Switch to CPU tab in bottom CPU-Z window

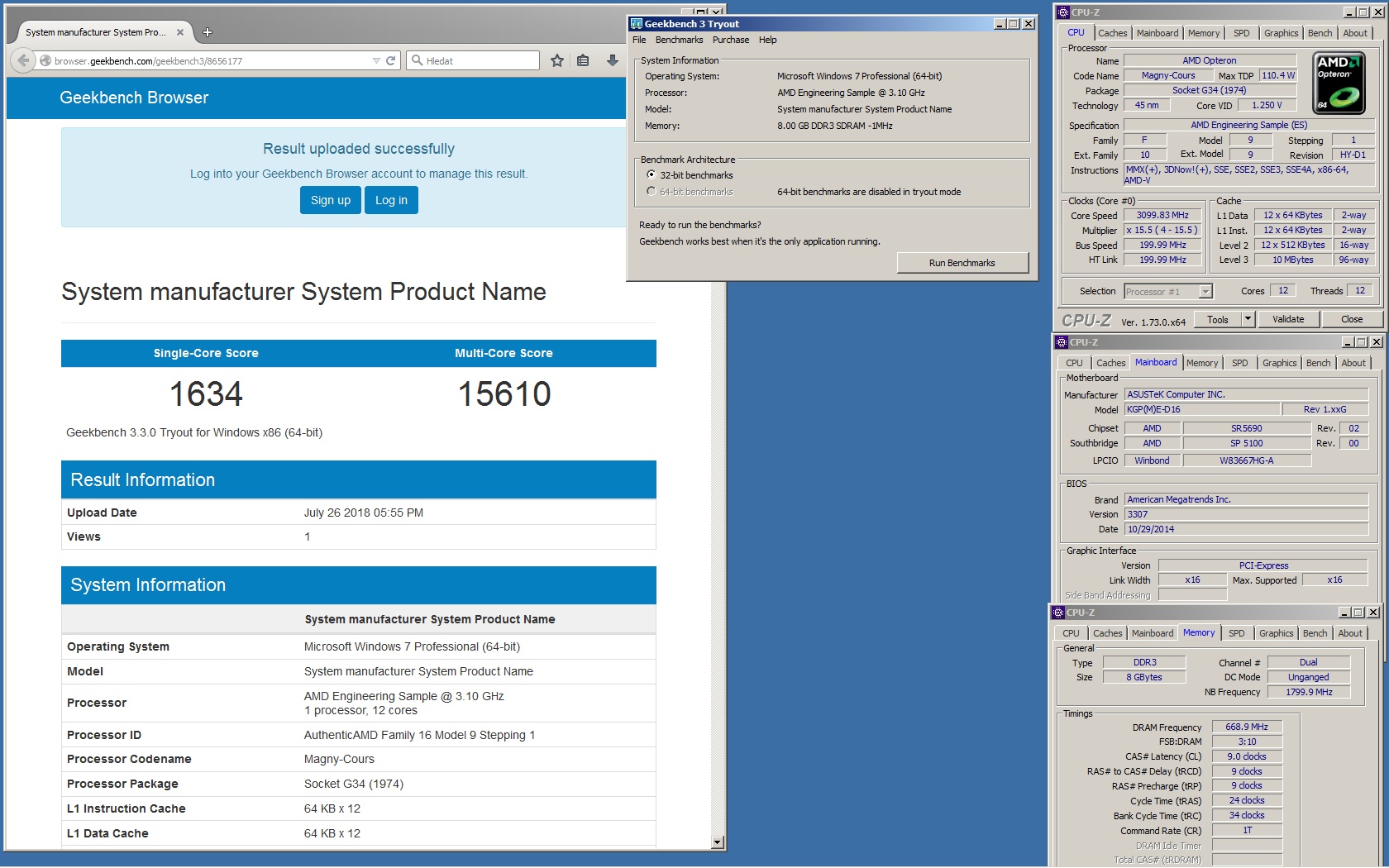[x=1071, y=633]
